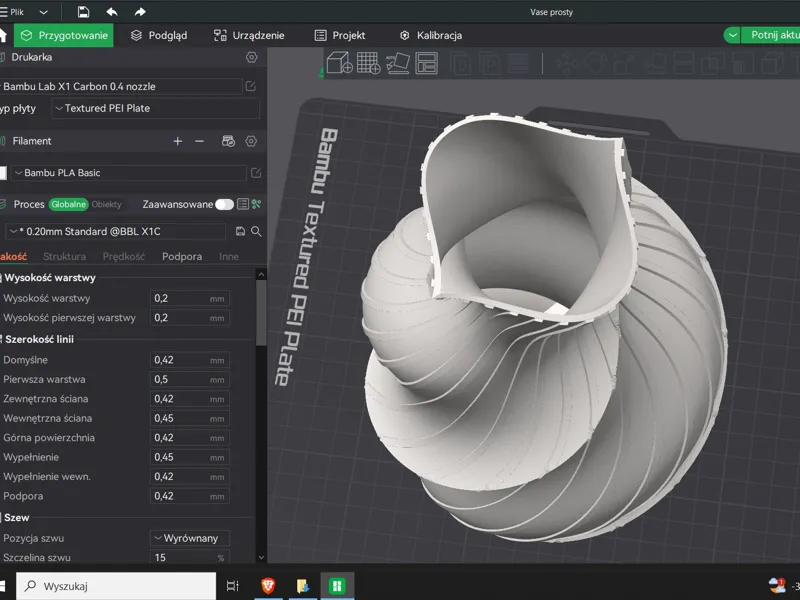Click the Arrange all objects icon
The image size is (800, 600).
click(x=427, y=63)
